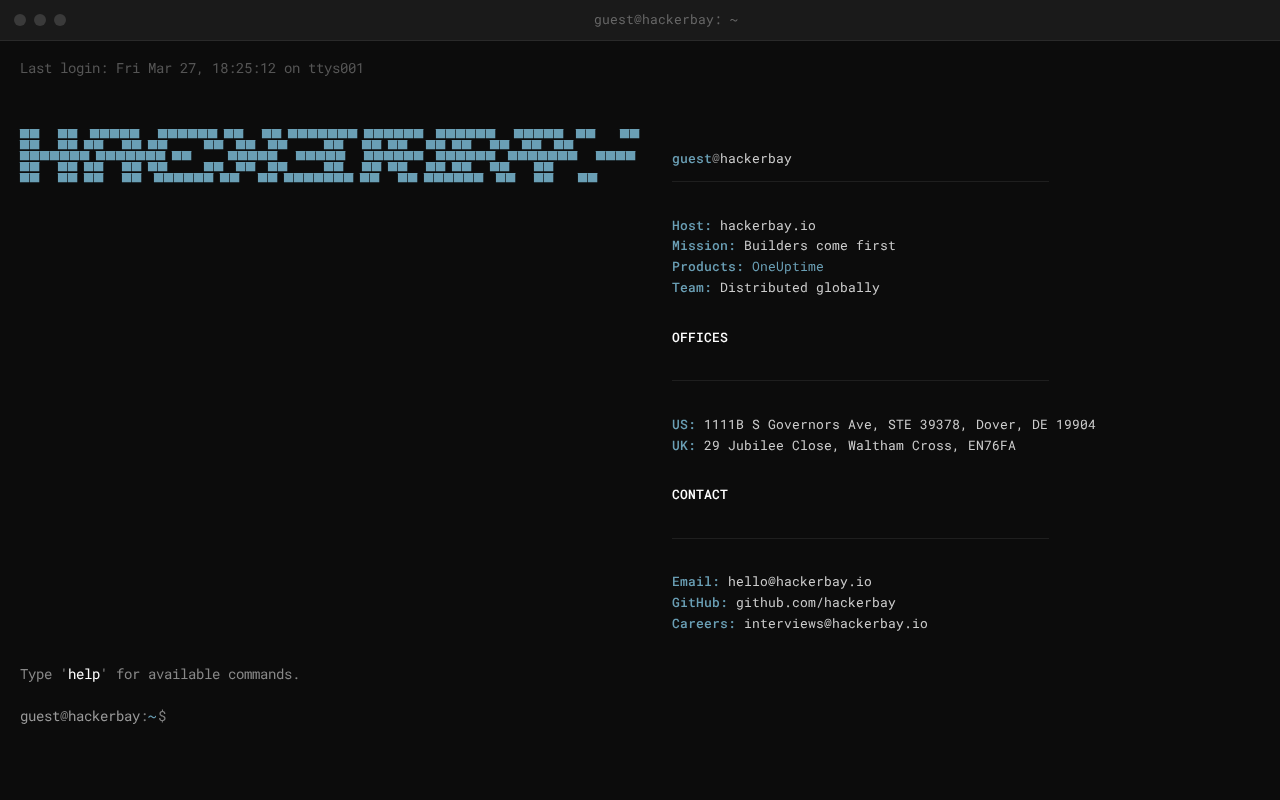Click the Mission label
The height and width of the screenshot is (800, 1280).
(x=704, y=246)
